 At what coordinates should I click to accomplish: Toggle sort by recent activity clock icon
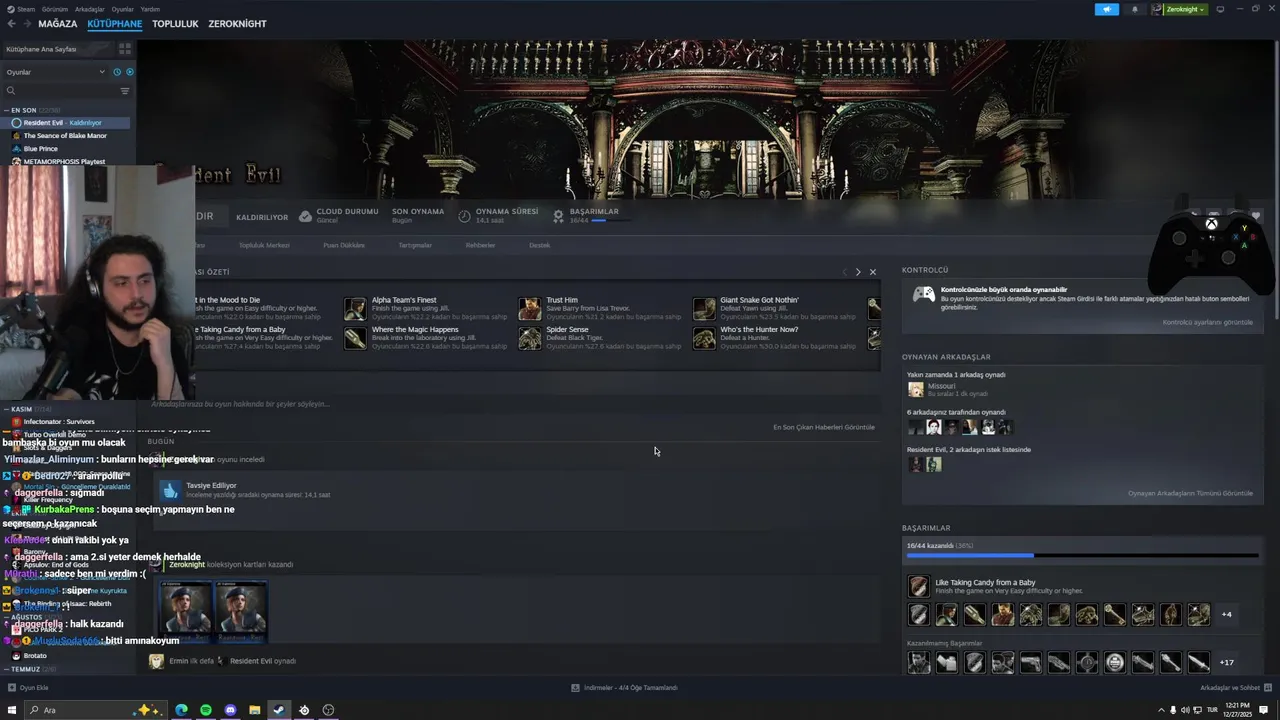pyautogui.click(x=117, y=72)
